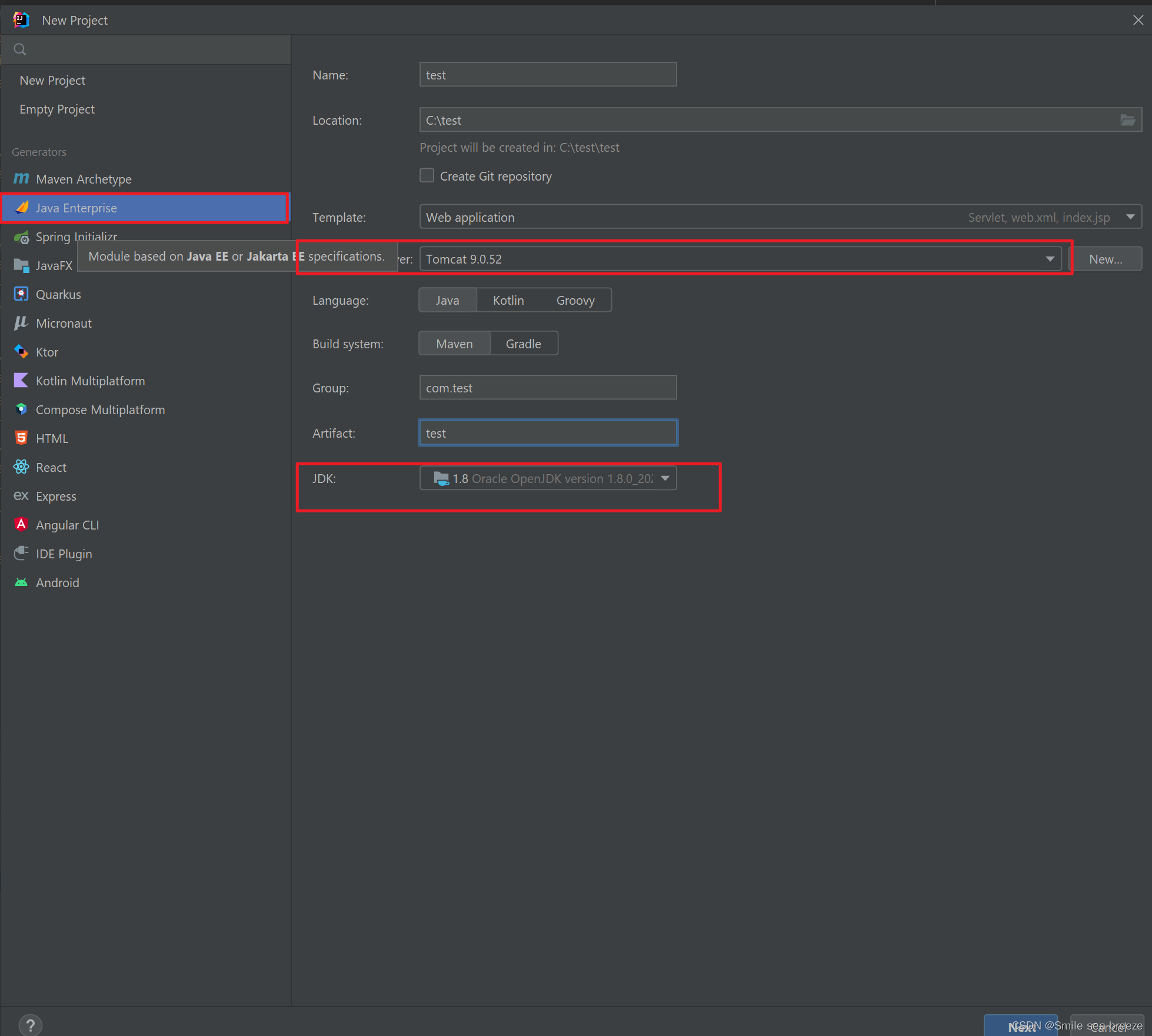Select Empty Project in the sidebar

[146, 109]
